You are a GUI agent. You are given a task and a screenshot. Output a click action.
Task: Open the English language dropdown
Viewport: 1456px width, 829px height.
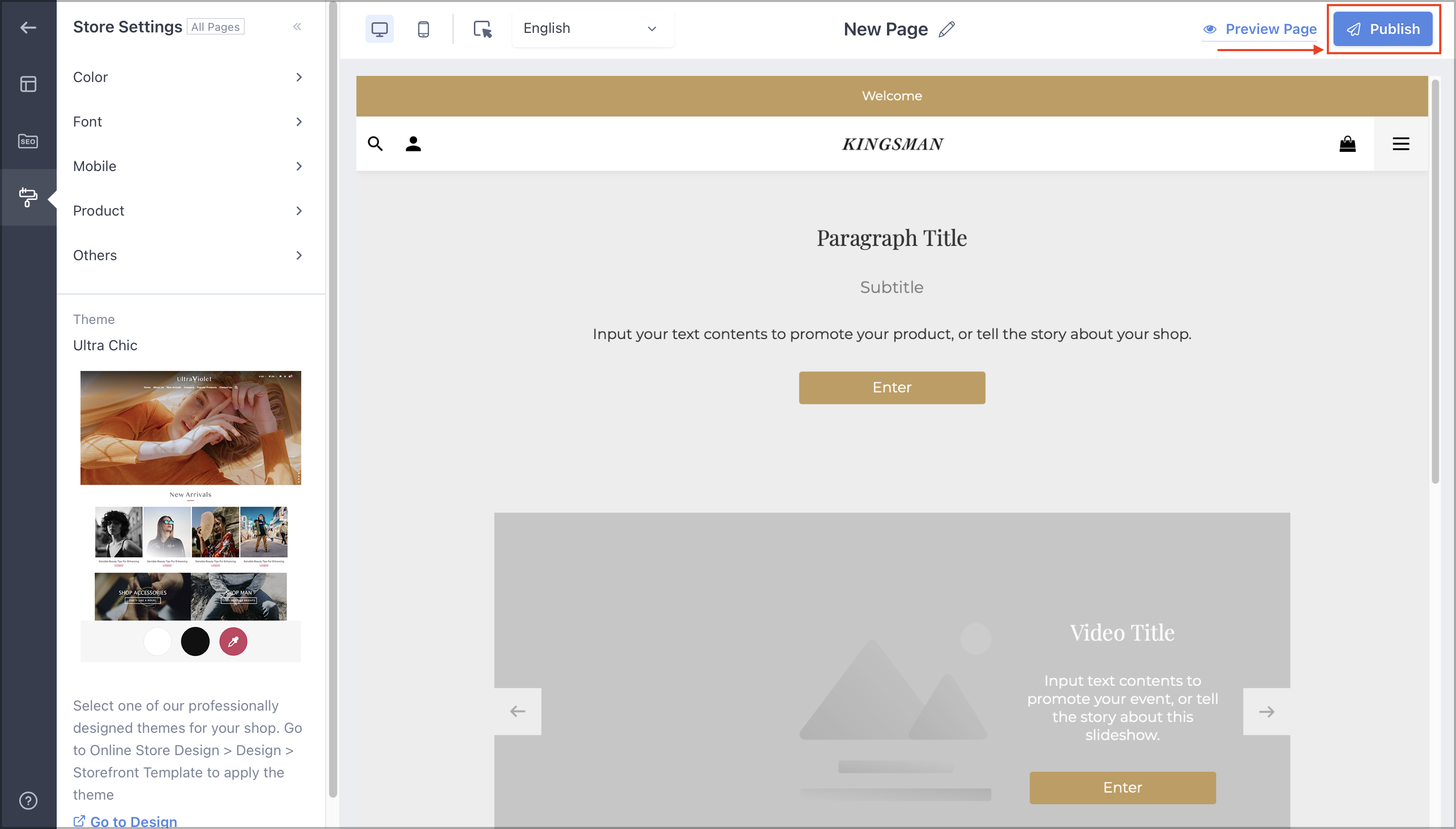pos(592,28)
